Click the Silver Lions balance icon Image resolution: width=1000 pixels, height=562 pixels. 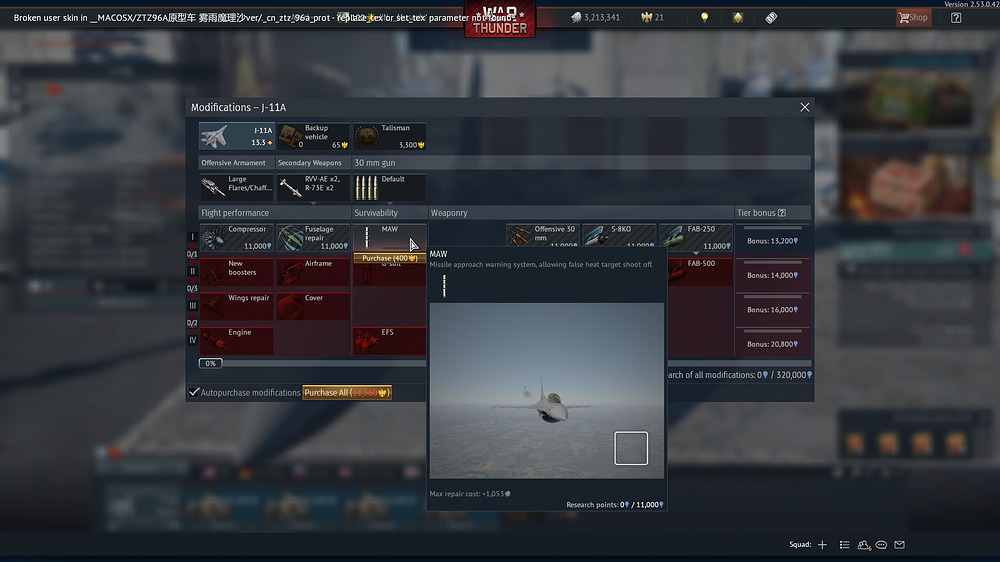[x=577, y=17]
